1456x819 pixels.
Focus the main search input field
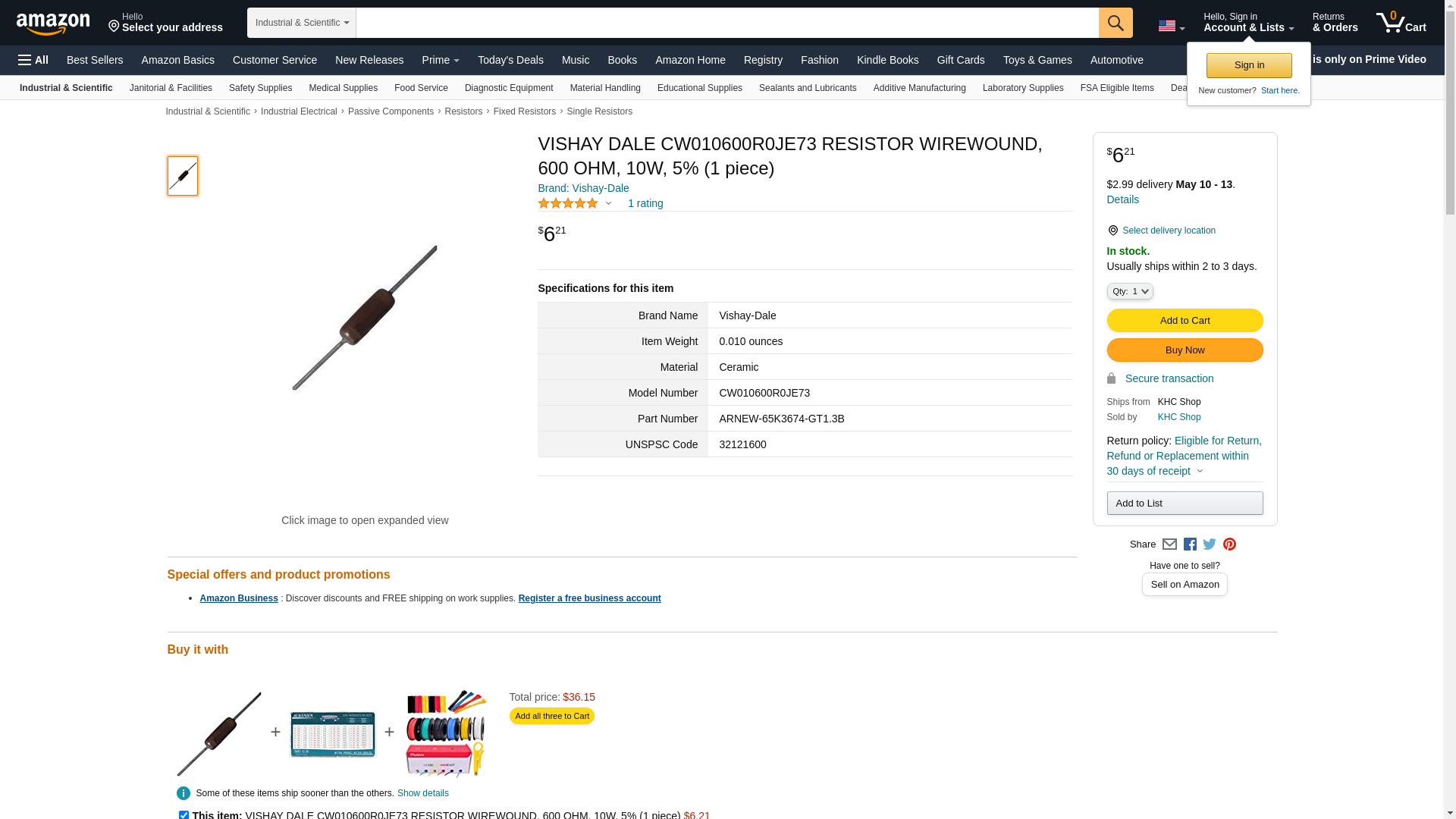(726, 23)
